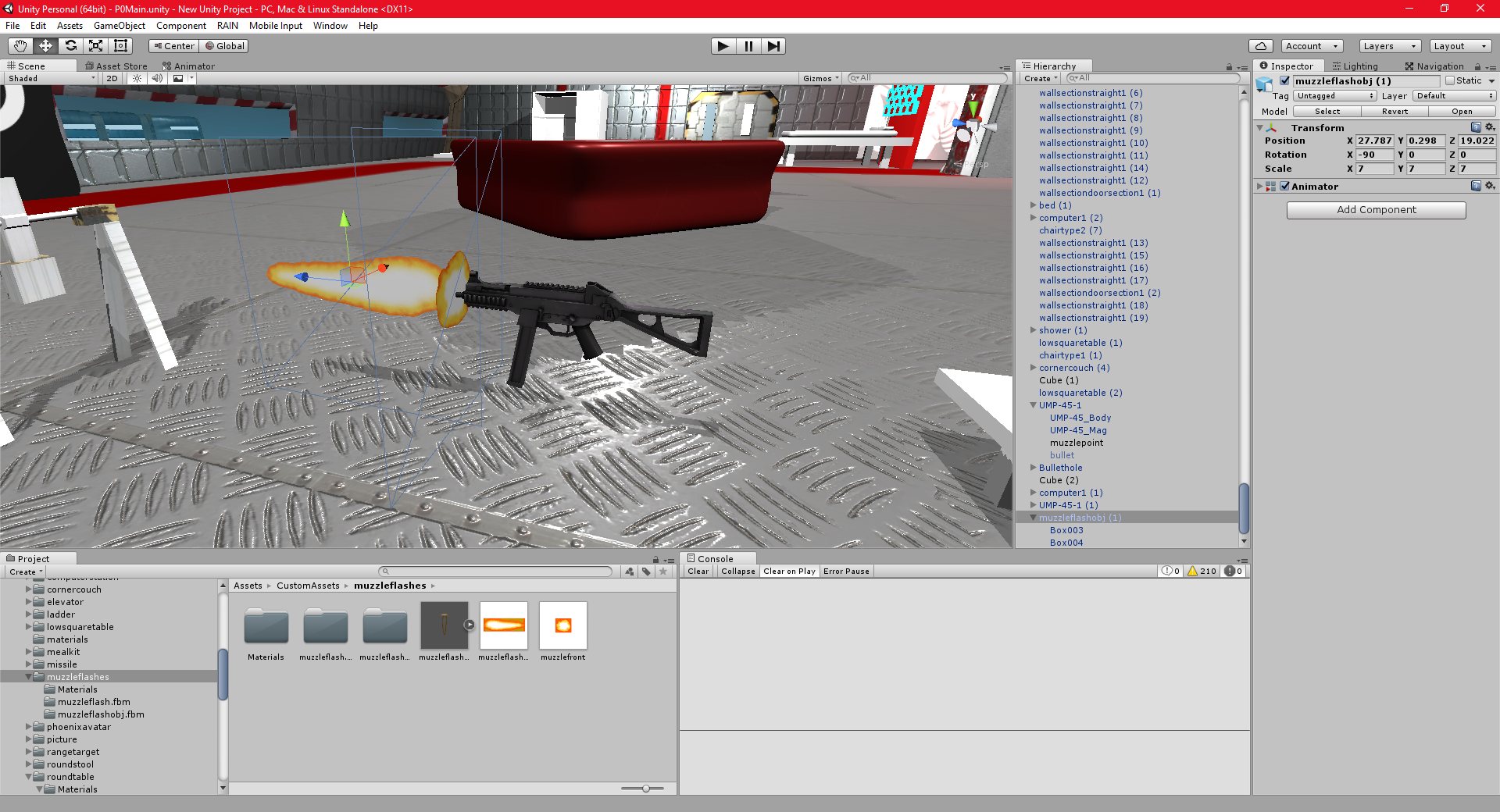Click the Search by Label tag icon
This screenshot has width=1500, height=812.
(x=646, y=572)
